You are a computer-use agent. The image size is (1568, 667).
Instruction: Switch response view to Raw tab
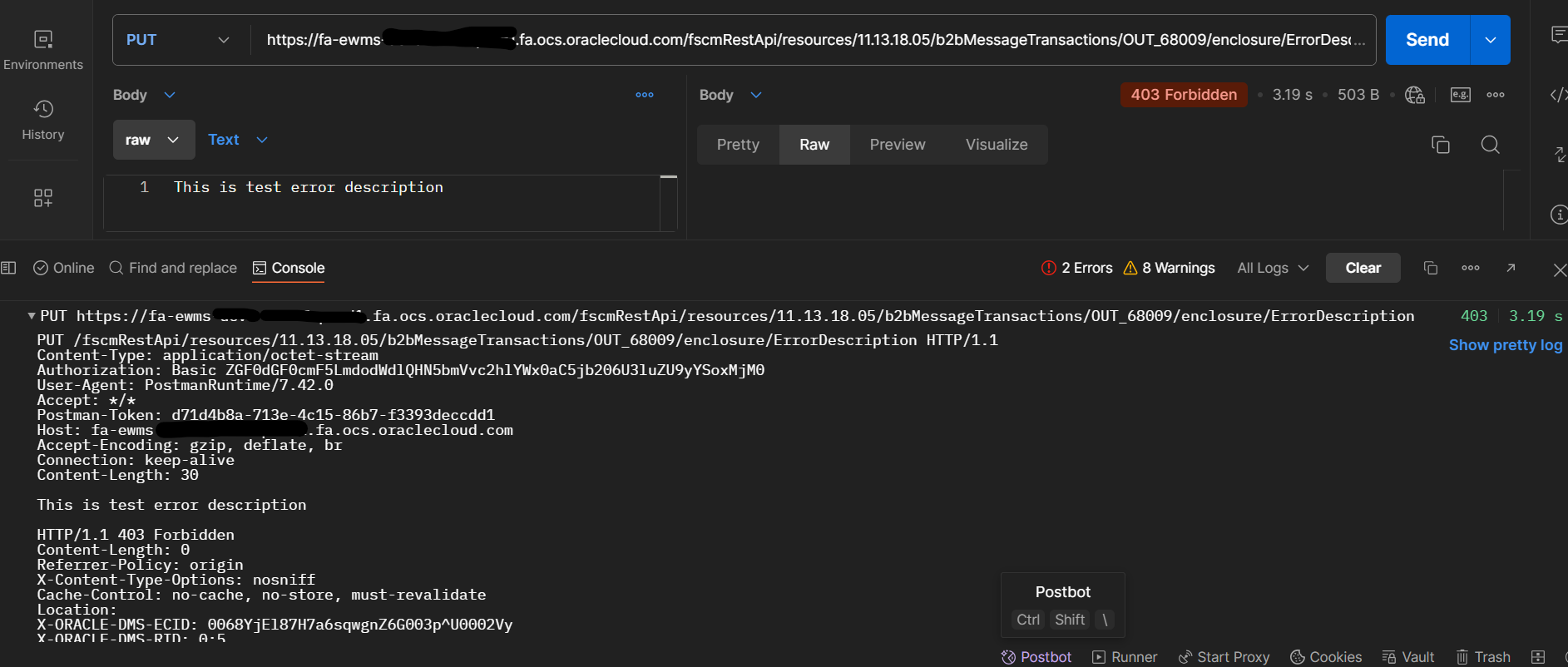click(814, 145)
